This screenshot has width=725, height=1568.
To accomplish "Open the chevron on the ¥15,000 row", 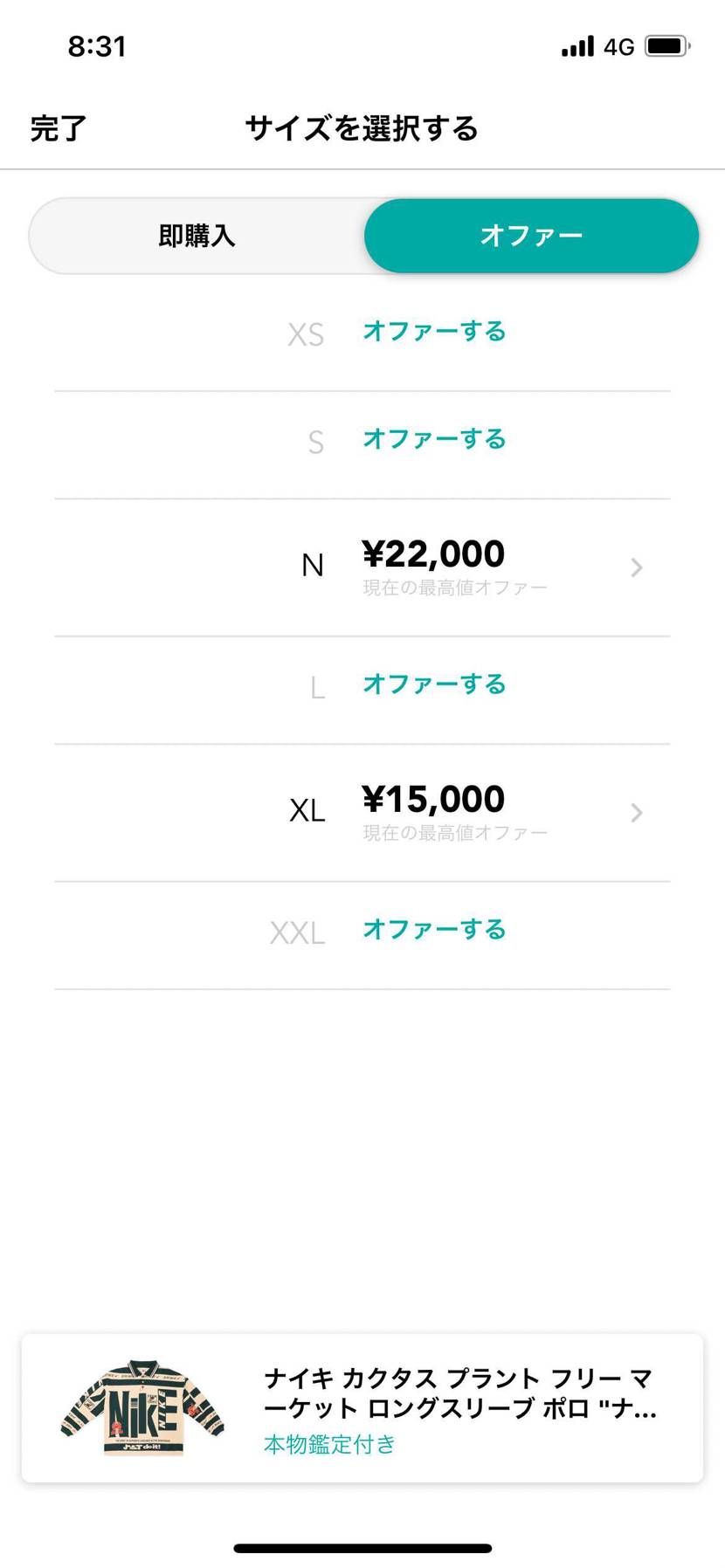I will tap(637, 813).
